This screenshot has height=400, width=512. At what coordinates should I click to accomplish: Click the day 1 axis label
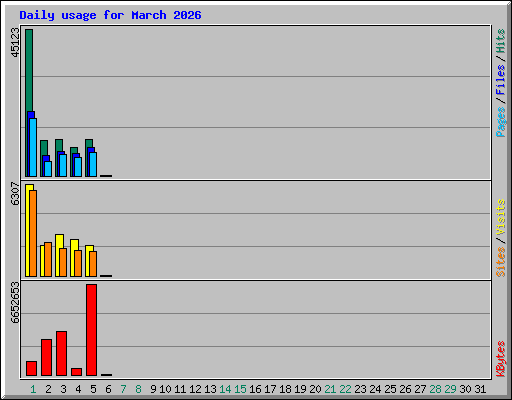pos(33,389)
